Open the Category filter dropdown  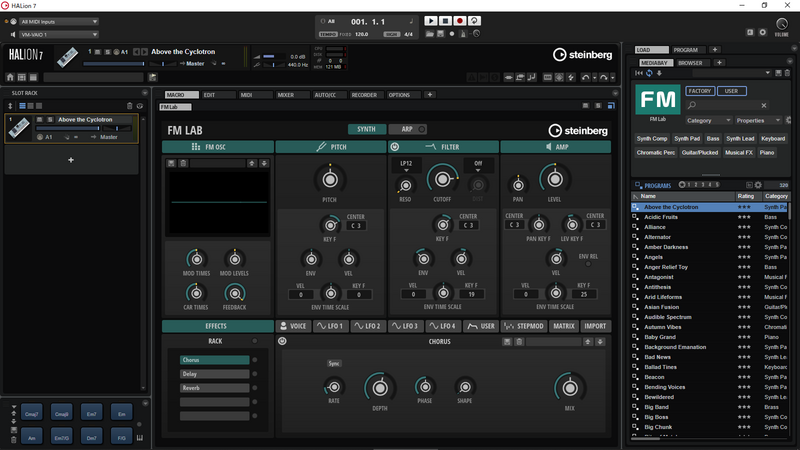click(x=708, y=120)
